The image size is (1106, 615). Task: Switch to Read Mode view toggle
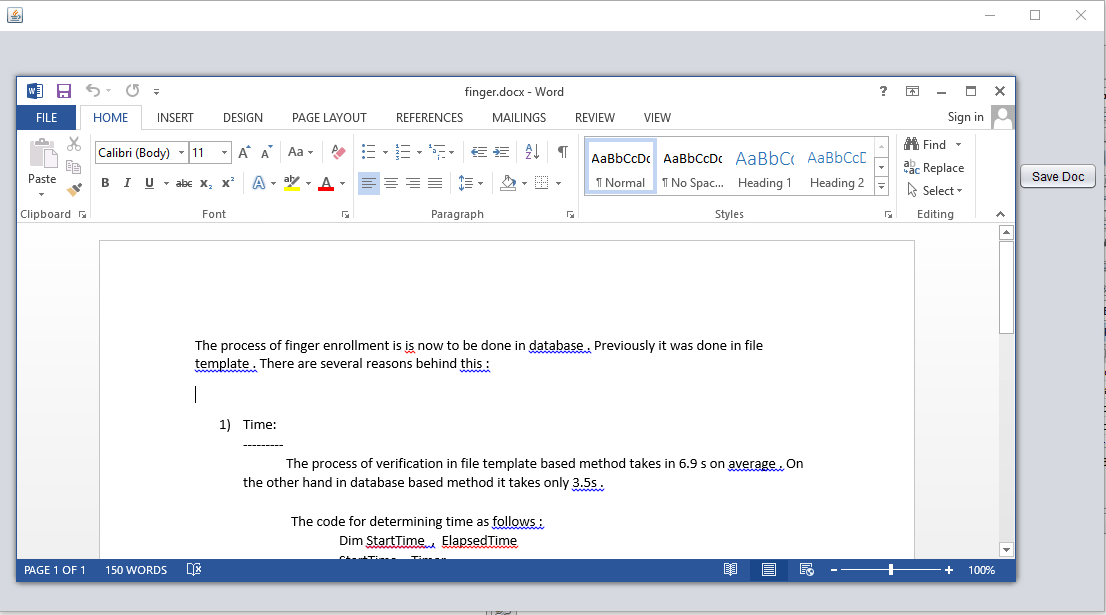point(730,569)
